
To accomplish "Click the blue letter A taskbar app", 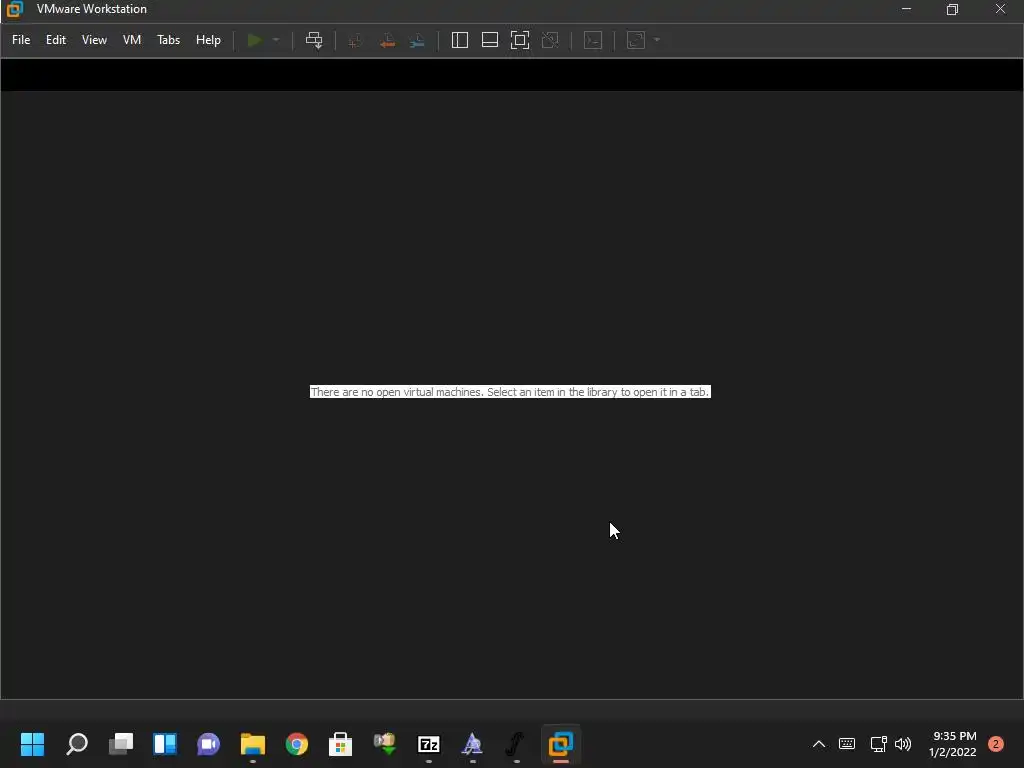I will (x=472, y=744).
